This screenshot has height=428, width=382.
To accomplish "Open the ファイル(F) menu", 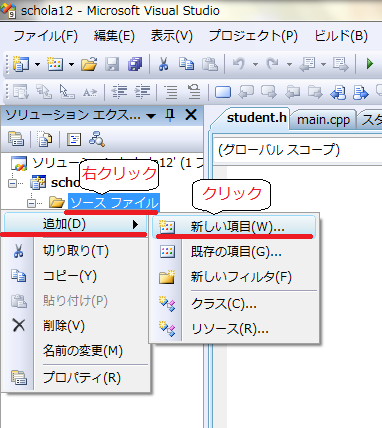I will 45,36.
